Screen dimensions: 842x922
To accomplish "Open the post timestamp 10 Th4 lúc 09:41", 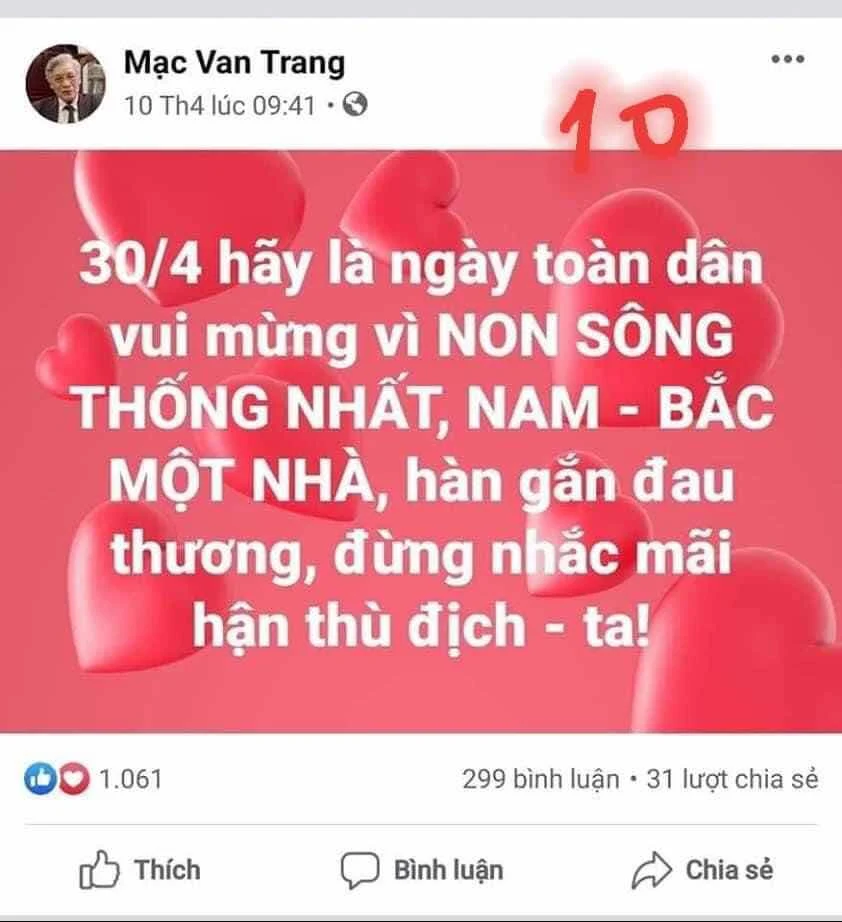I will click(x=220, y=106).
